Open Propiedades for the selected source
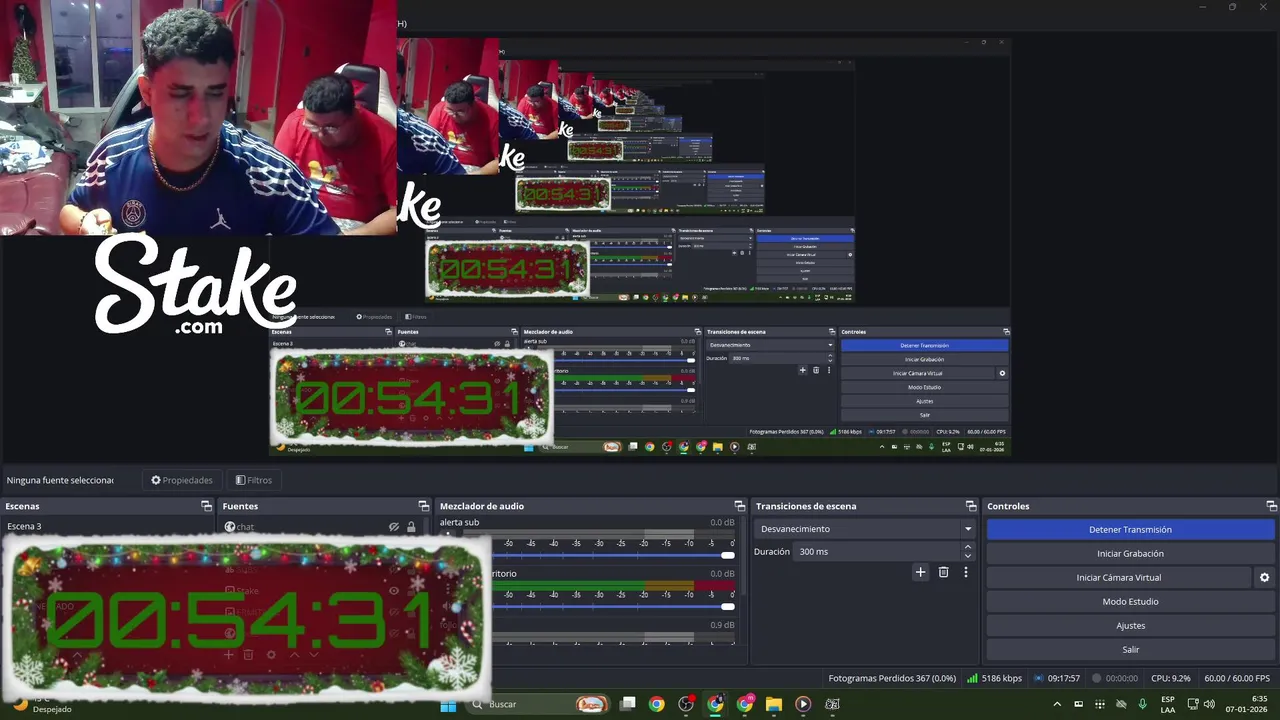Viewport: 1280px width, 720px height. tap(182, 480)
